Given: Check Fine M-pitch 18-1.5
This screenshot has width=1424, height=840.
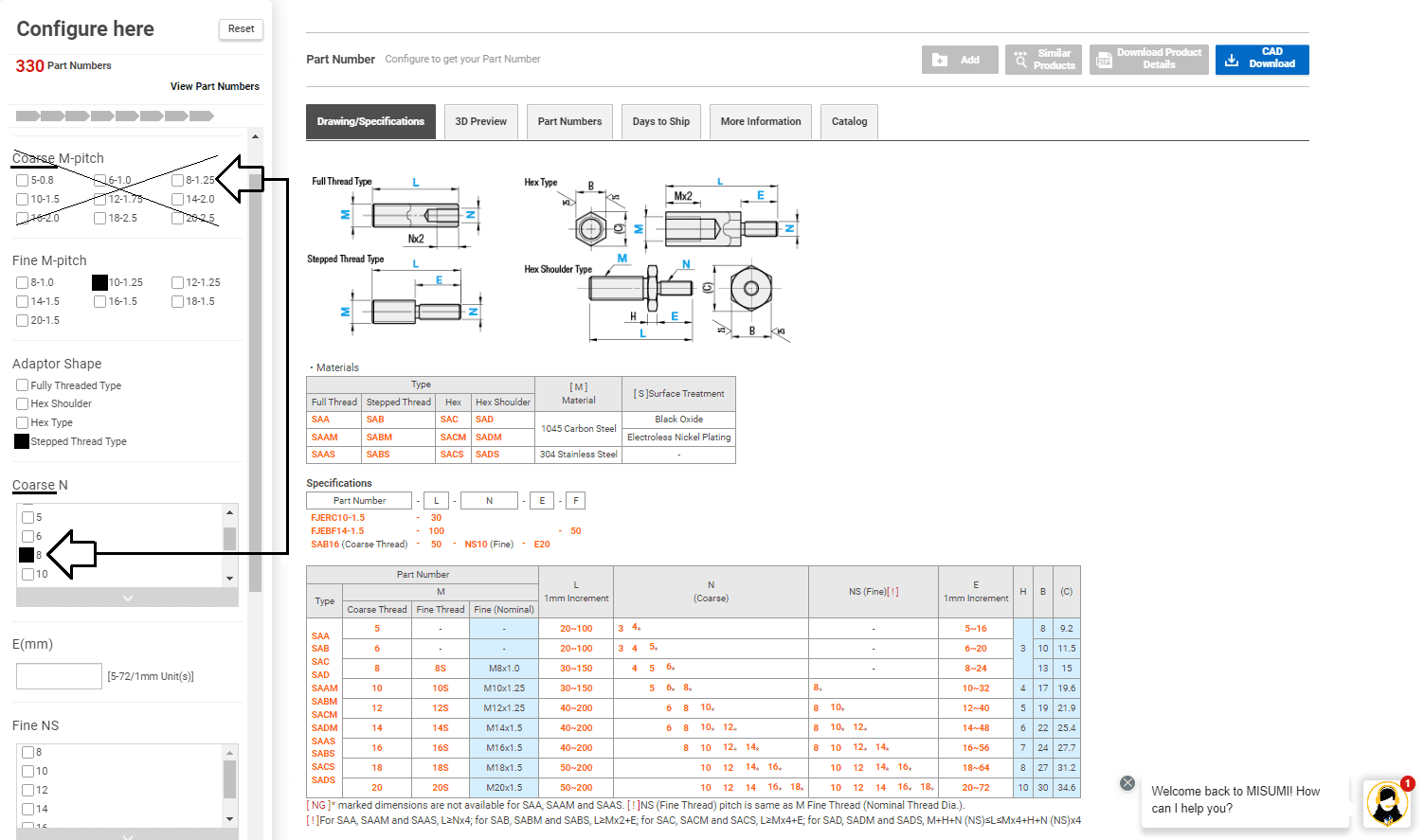Looking at the screenshot, I should (x=178, y=301).
